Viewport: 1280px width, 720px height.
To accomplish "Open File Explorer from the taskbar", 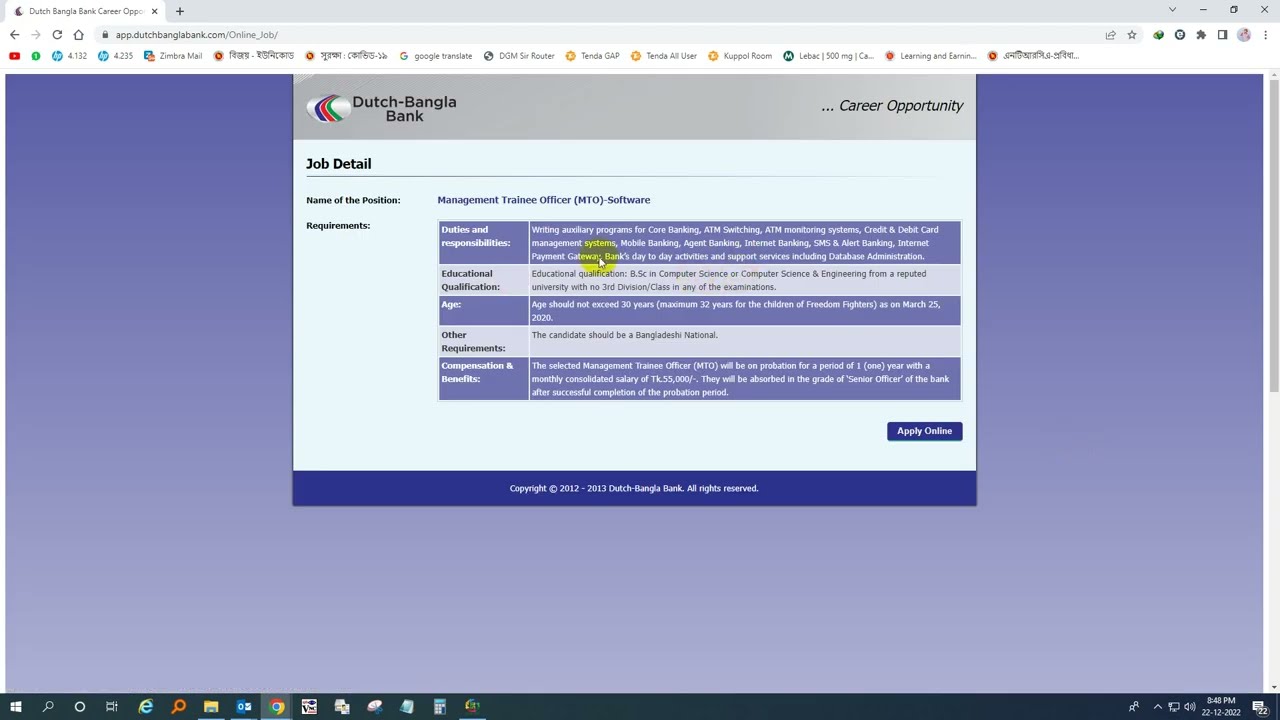I will tap(211, 707).
